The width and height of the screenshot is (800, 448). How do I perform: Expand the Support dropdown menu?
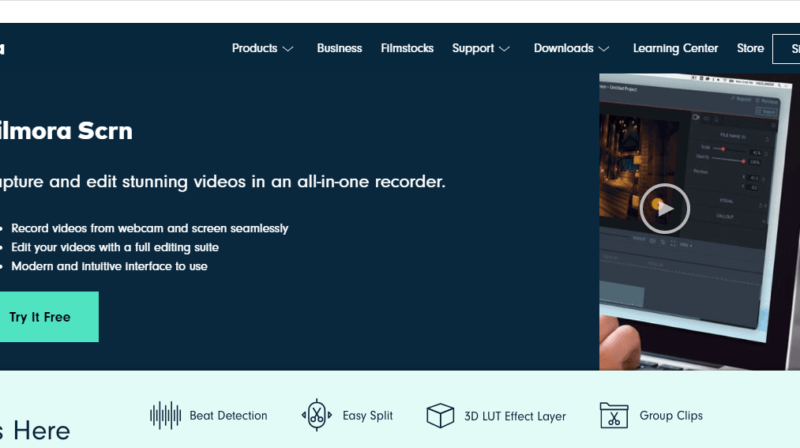[x=481, y=48]
